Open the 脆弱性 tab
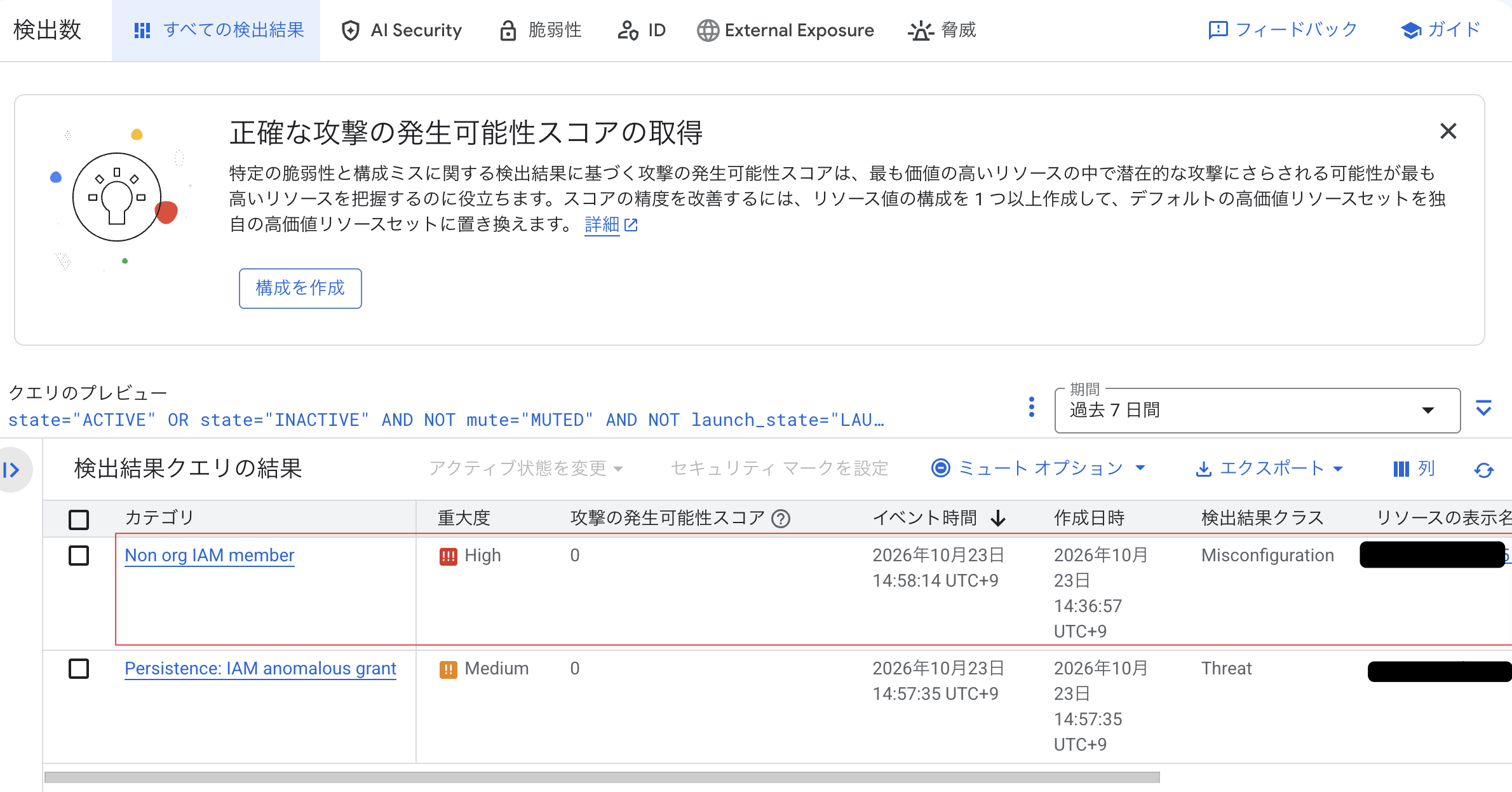This screenshot has height=792, width=1512. pos(540,31)
